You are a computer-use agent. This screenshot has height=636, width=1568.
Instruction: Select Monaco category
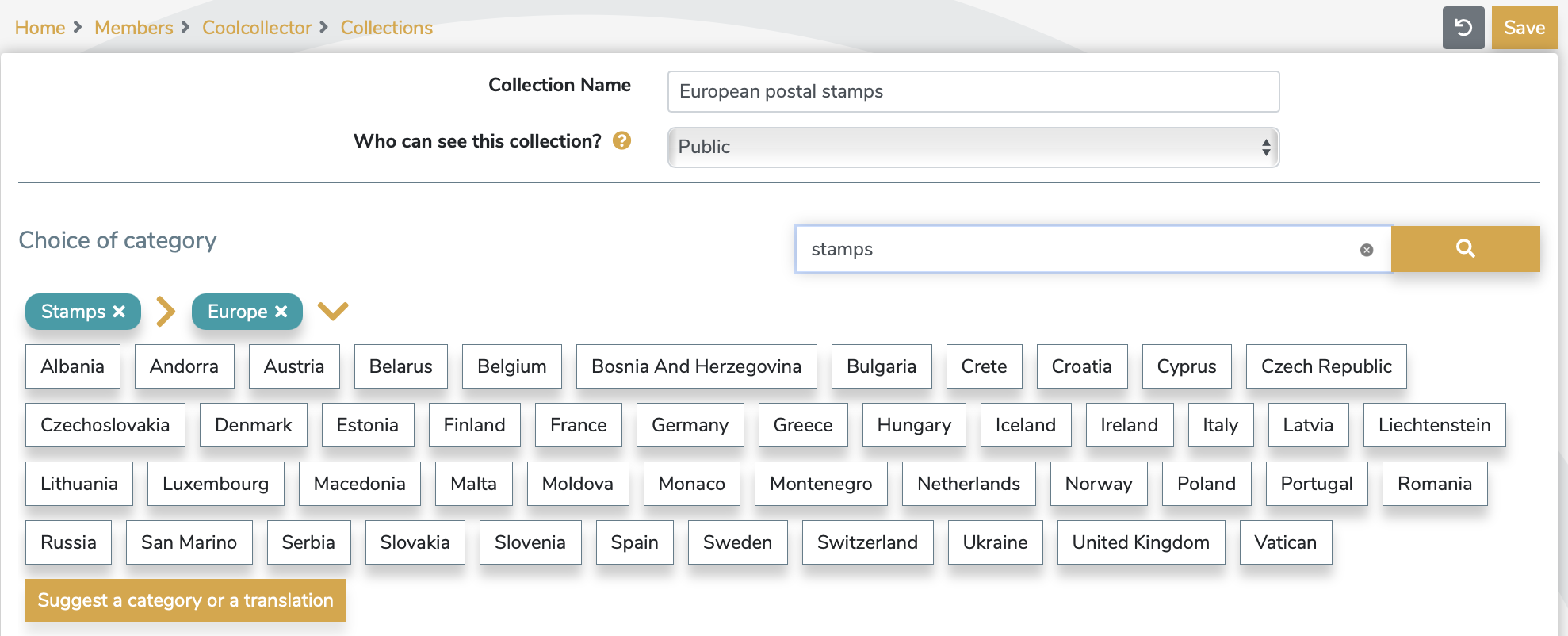(692, 484)
